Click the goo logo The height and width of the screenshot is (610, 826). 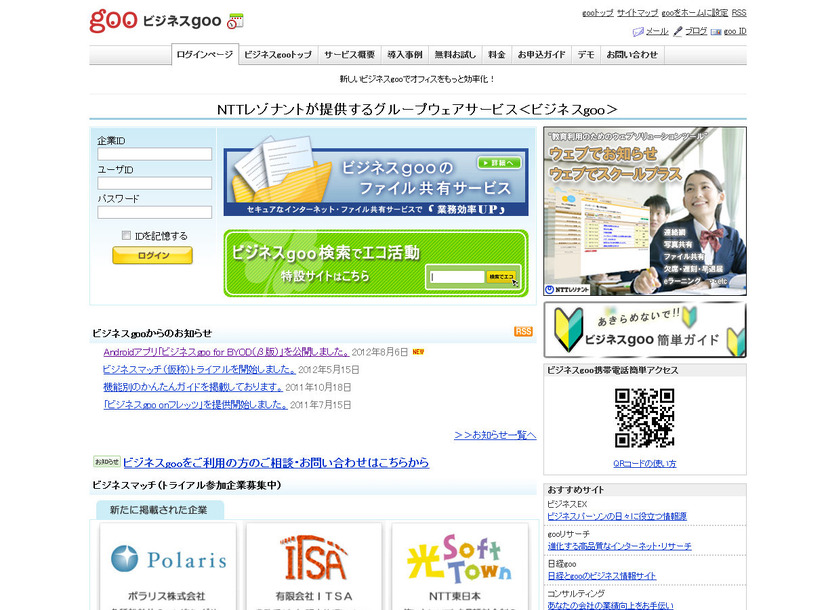[113, 21]
